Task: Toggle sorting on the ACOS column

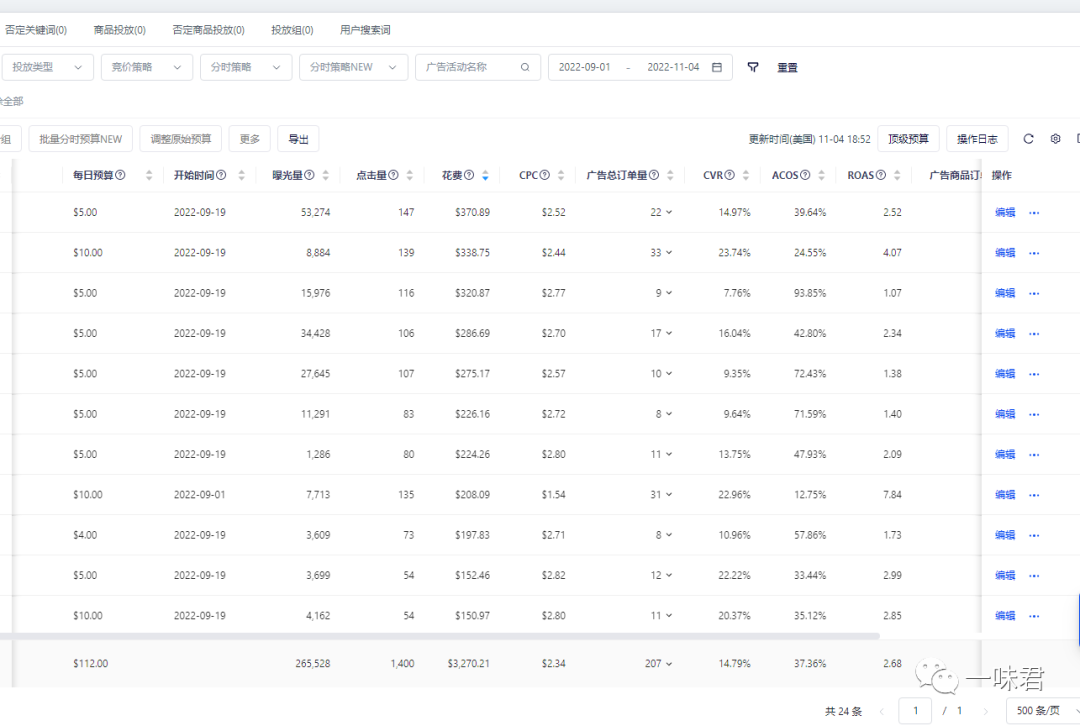Action: (x=821, y=175)
